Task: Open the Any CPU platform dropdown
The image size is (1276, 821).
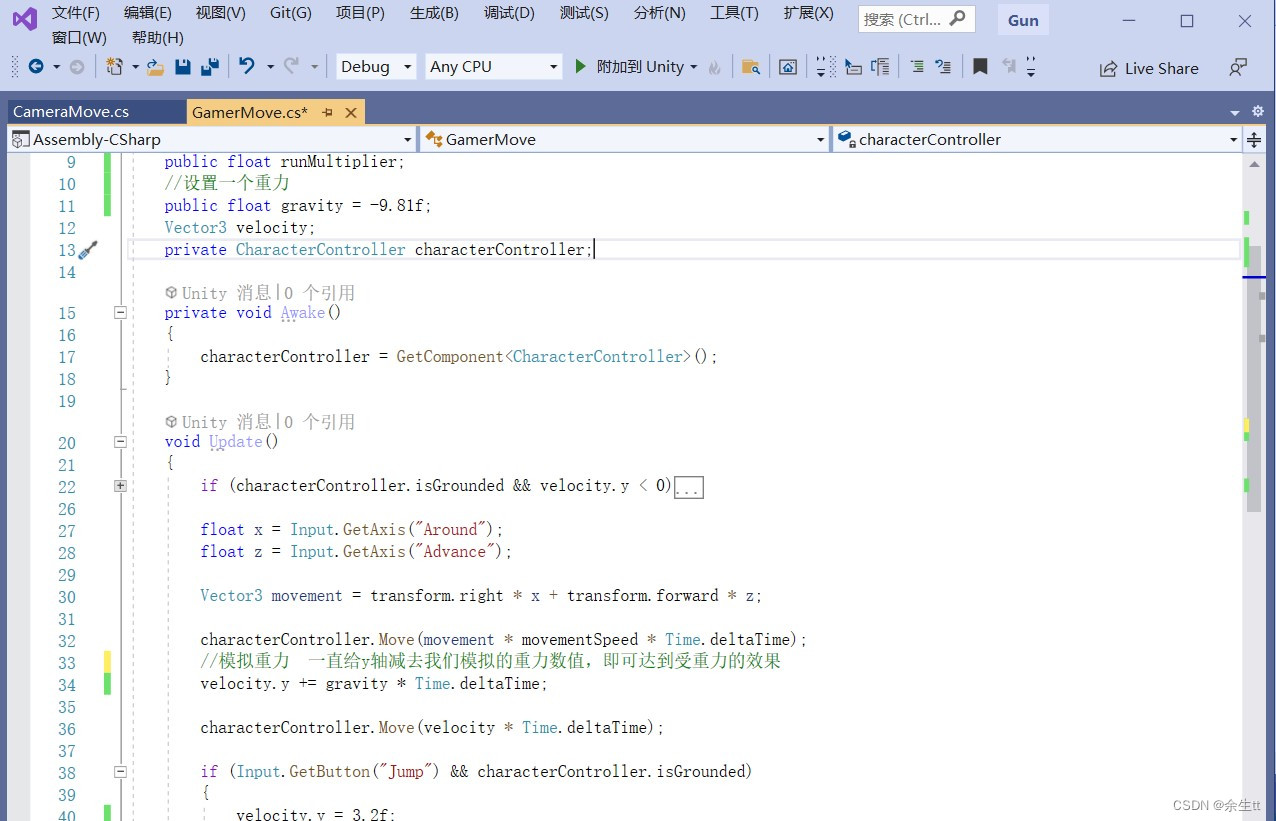Action: coord(493,66)
